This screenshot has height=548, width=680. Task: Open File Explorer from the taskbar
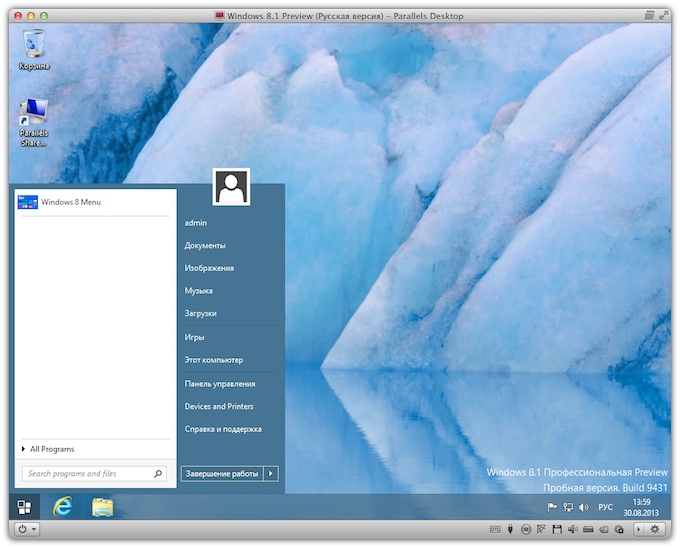[x=103, y=507]
